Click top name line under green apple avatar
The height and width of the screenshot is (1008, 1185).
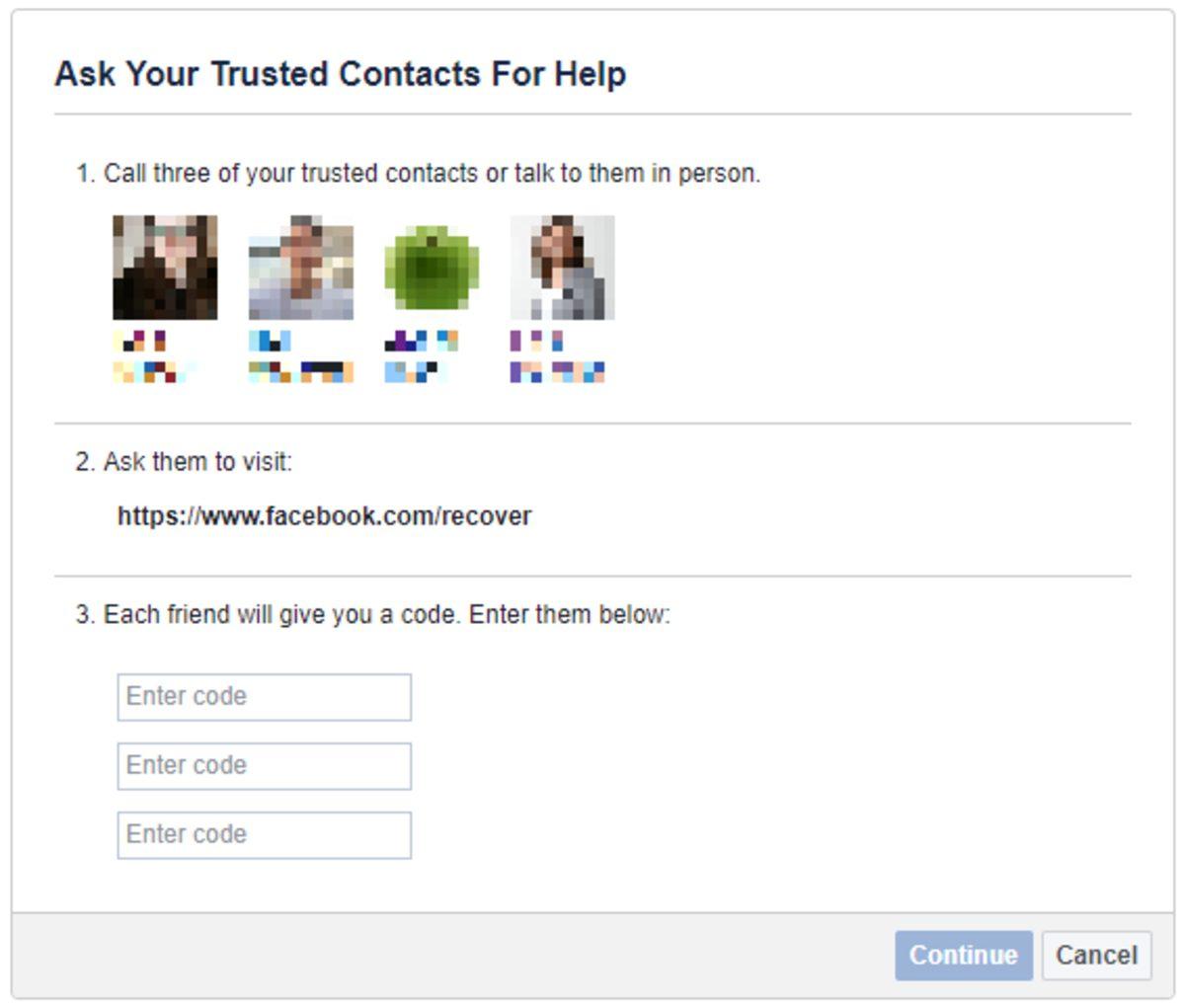pyautogui.click(x=421, y=342)
